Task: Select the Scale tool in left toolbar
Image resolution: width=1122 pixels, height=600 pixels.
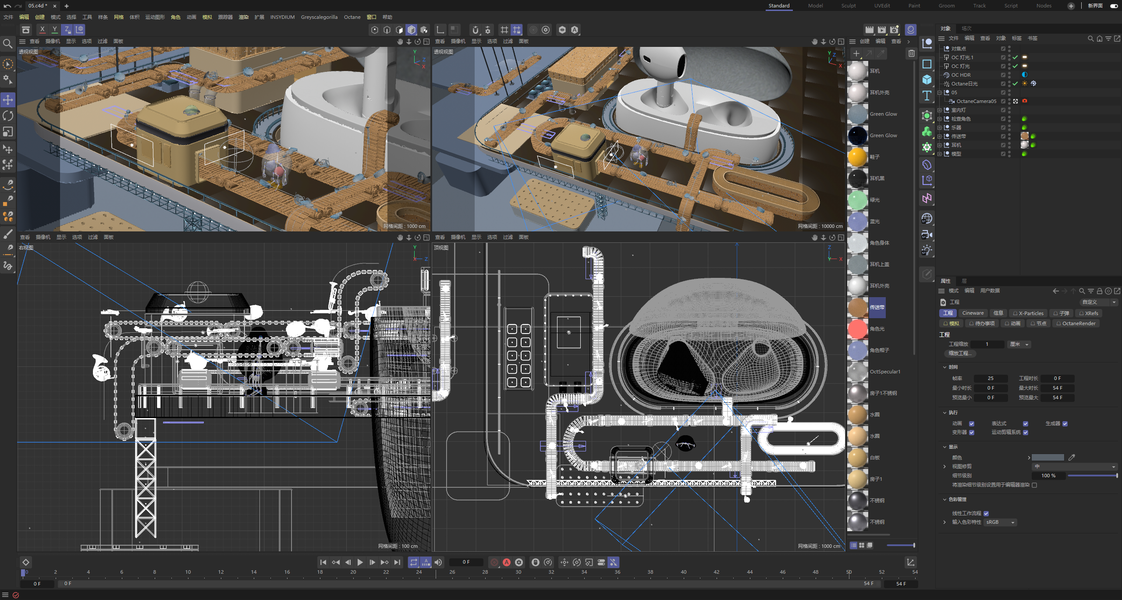Action: pyautogui.click(x=8, y=132)
